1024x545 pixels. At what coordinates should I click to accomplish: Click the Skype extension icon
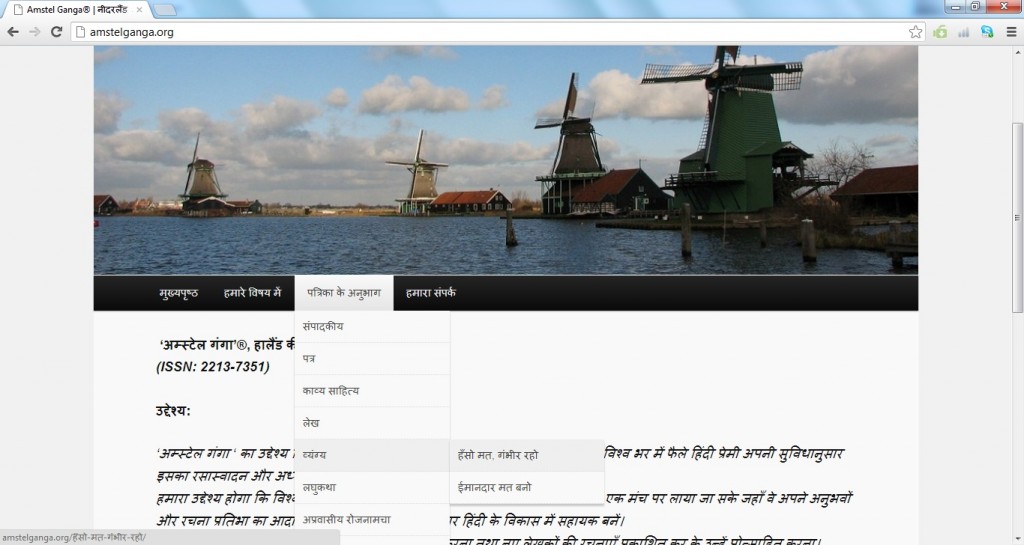pos(987,32)
